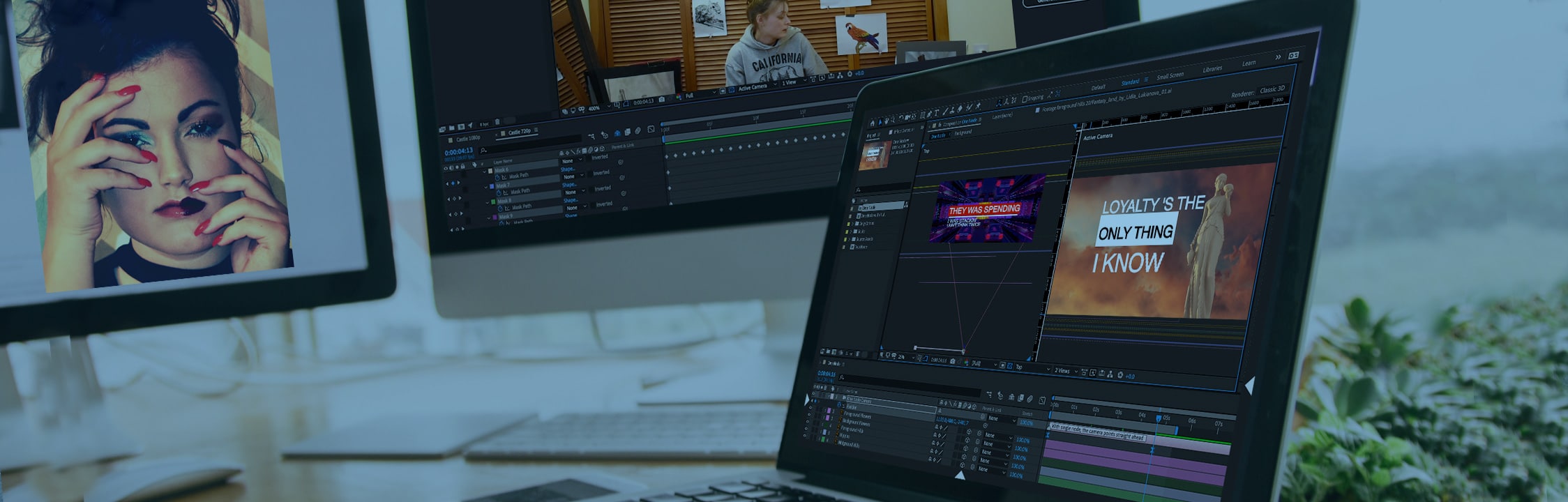Open composition mini-flowchart icon in iMac timeline
Viewport: 1568px width, 502px height.
pos(591,136)
